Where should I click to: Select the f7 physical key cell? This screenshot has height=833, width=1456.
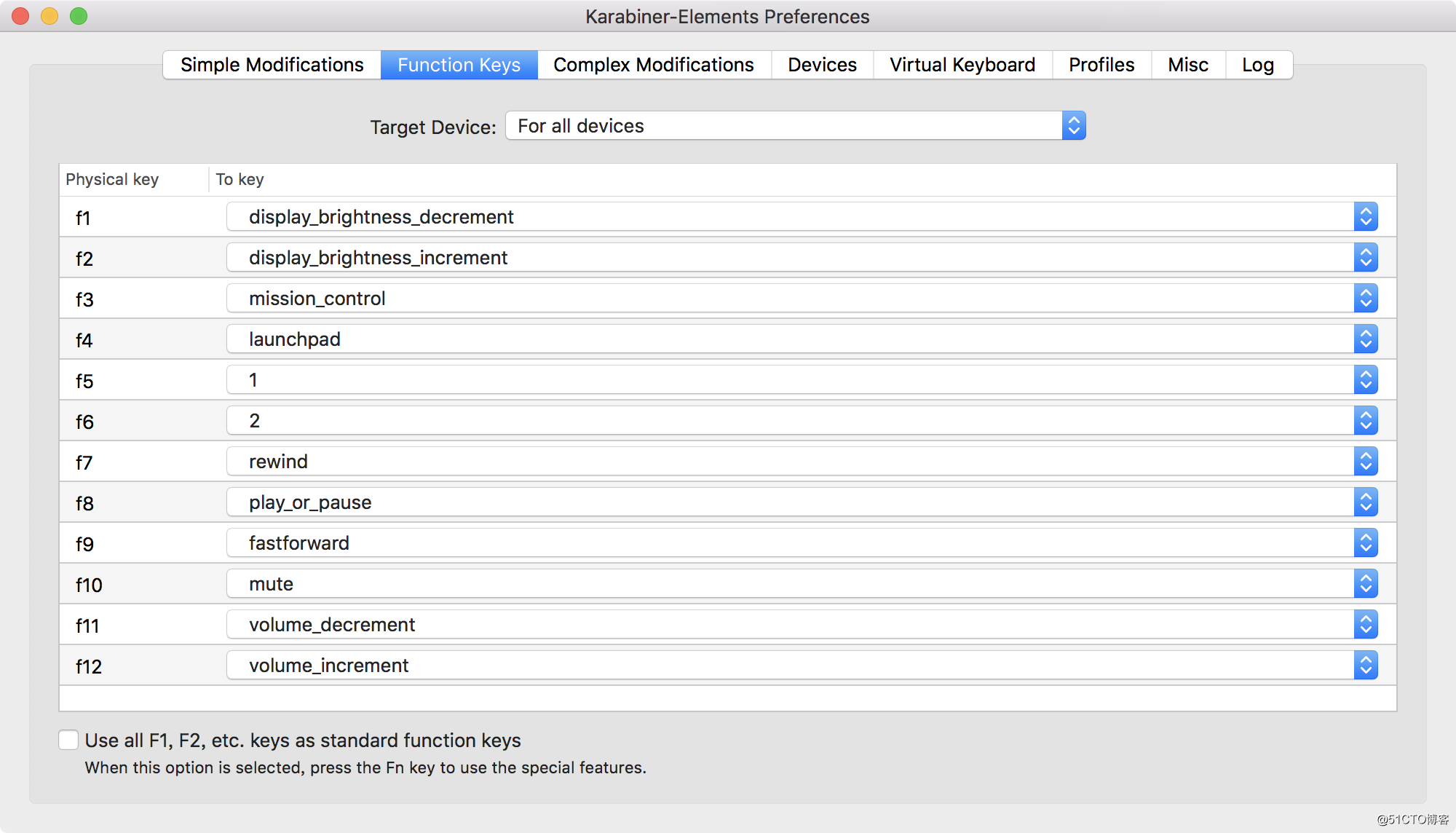click(135, 462)
